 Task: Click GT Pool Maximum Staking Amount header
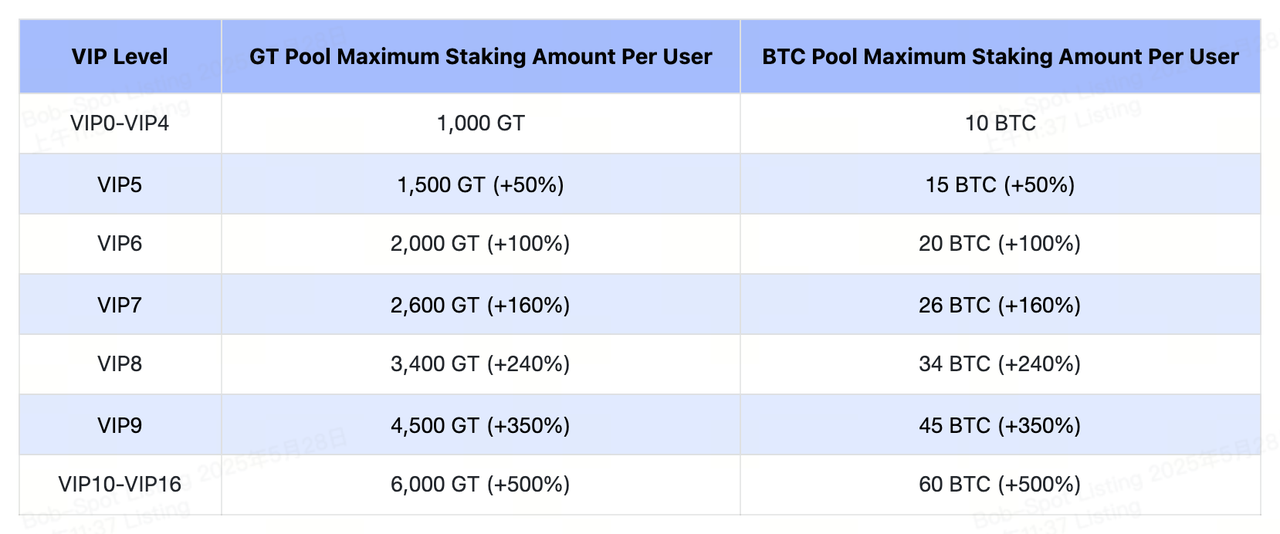480,57
